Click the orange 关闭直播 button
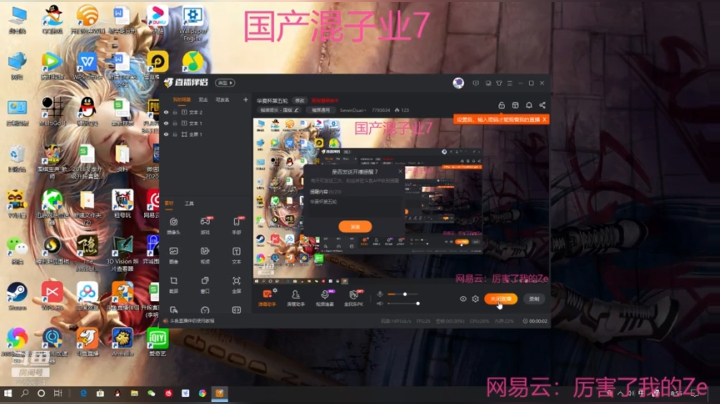720x404 pixels. tap(501, 299)
